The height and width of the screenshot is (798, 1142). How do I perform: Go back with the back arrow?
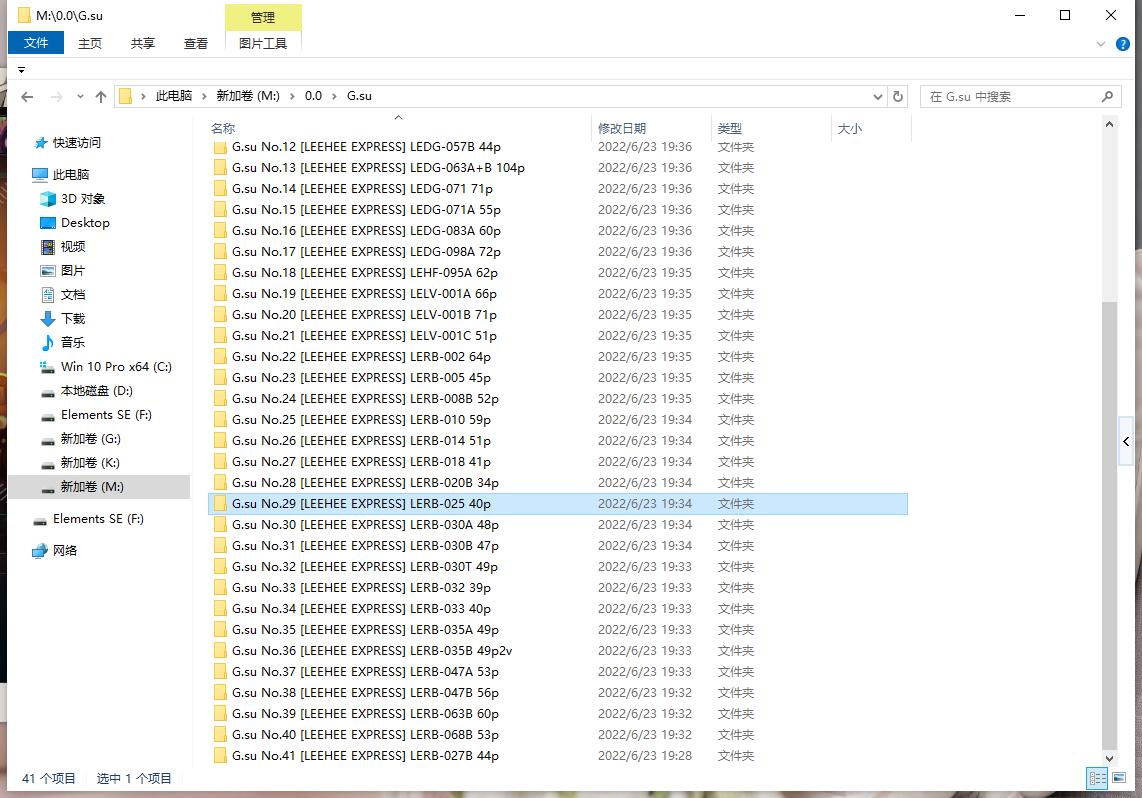(27, 96)
